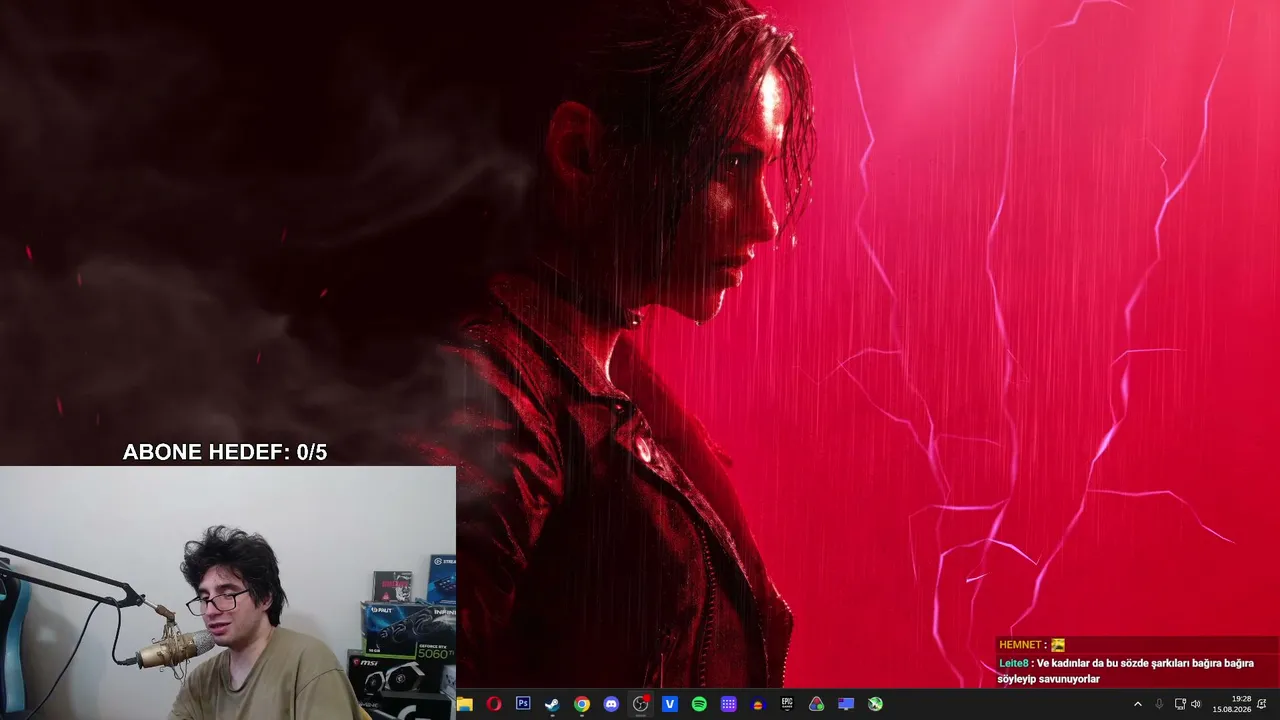1280x720 pixels.
Task: Switch to OBS Studio on the taskbar
Action: pos(641,704)
